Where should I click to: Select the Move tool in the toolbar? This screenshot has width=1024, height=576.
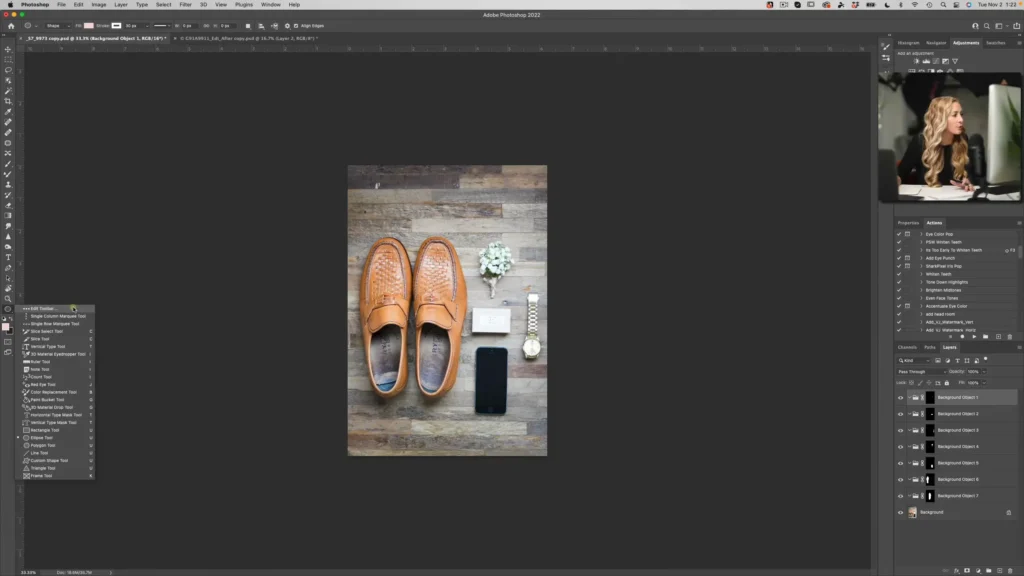(x=8, y=49)
